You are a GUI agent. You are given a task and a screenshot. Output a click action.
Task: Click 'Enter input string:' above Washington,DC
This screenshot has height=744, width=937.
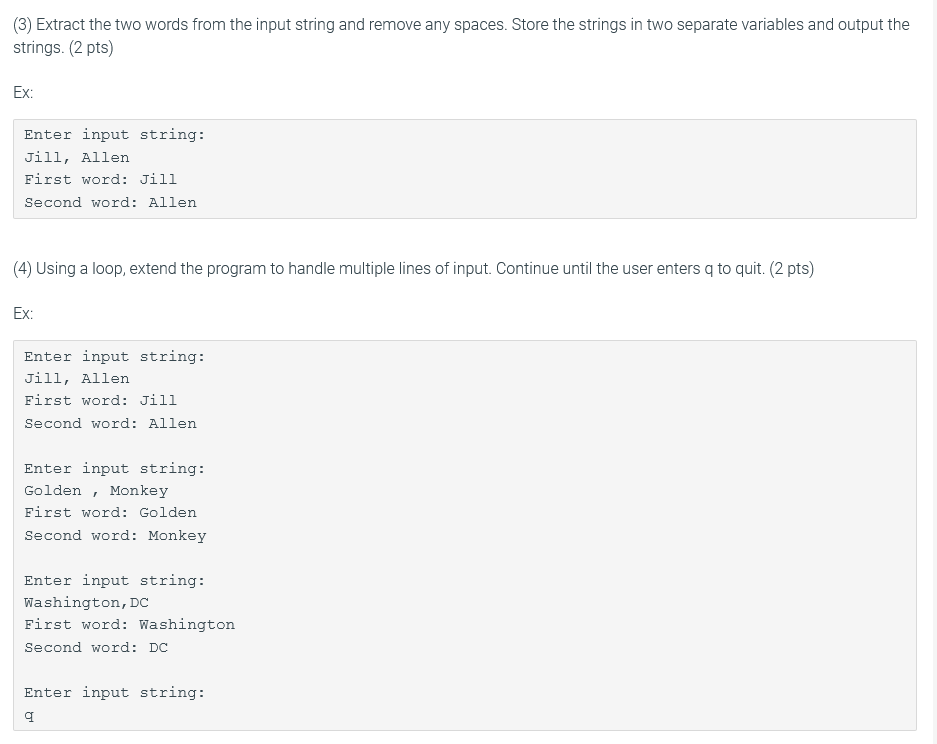[114, 581]
